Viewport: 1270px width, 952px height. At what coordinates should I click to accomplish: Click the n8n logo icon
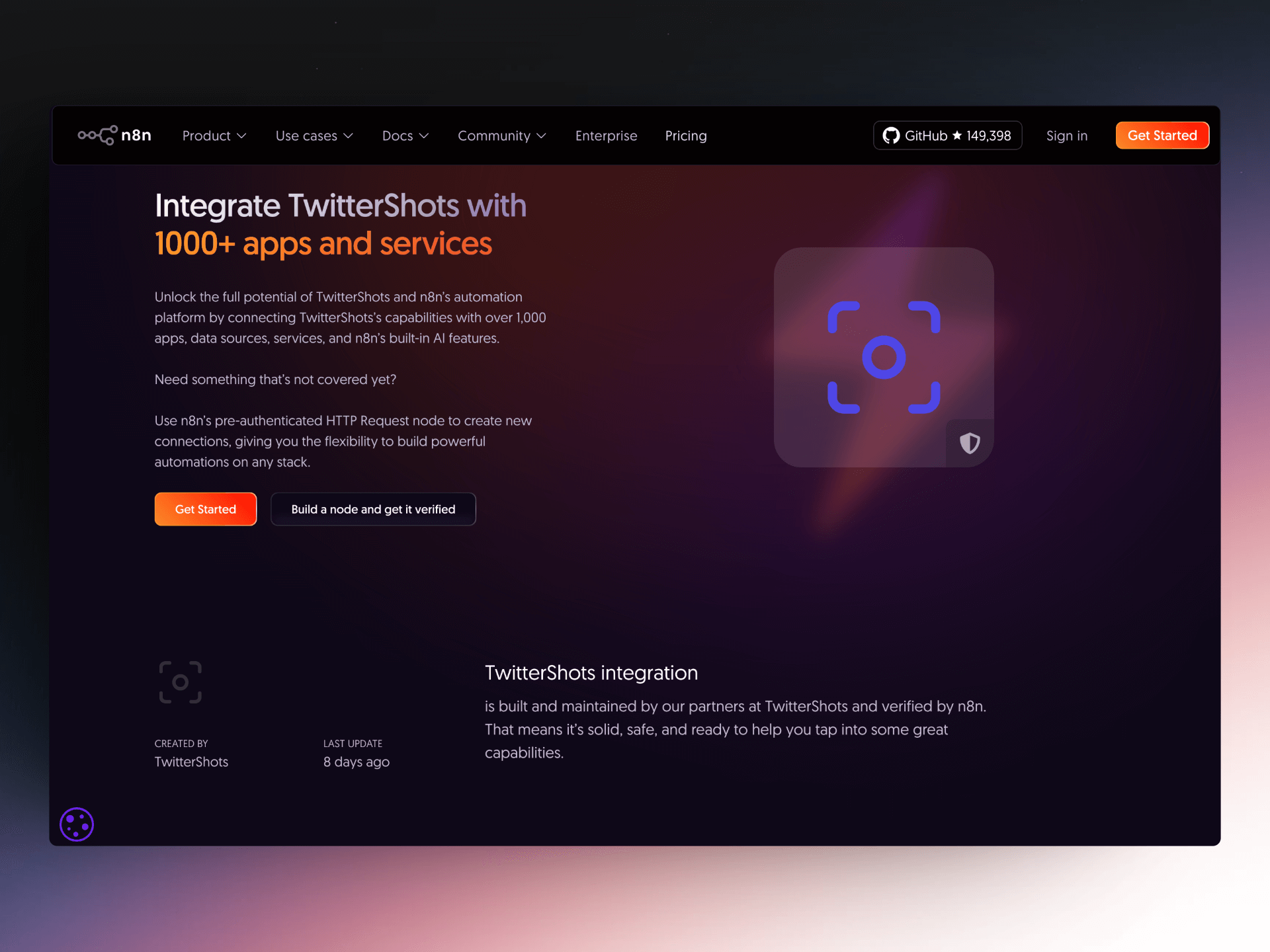(x=97, y=136)
